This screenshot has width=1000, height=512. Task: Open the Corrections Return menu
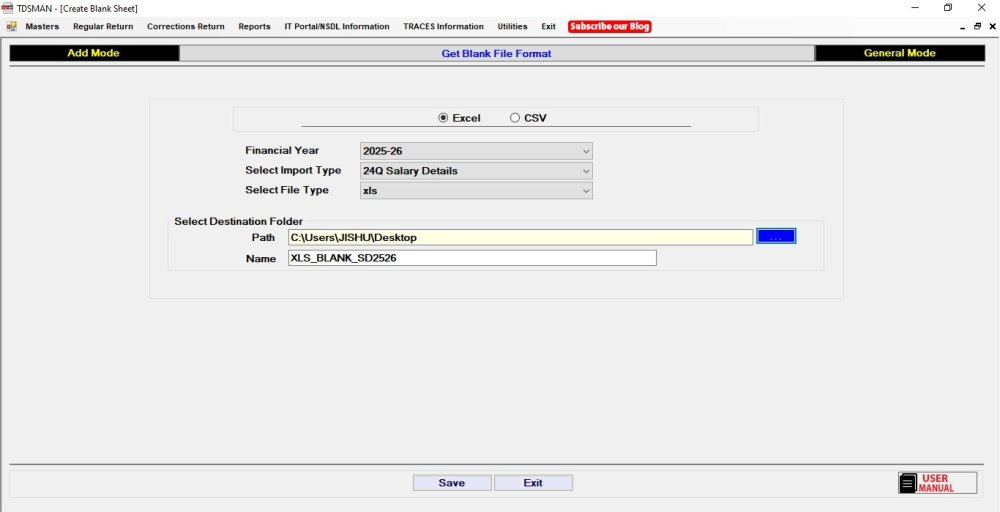(x=186, y=27)
